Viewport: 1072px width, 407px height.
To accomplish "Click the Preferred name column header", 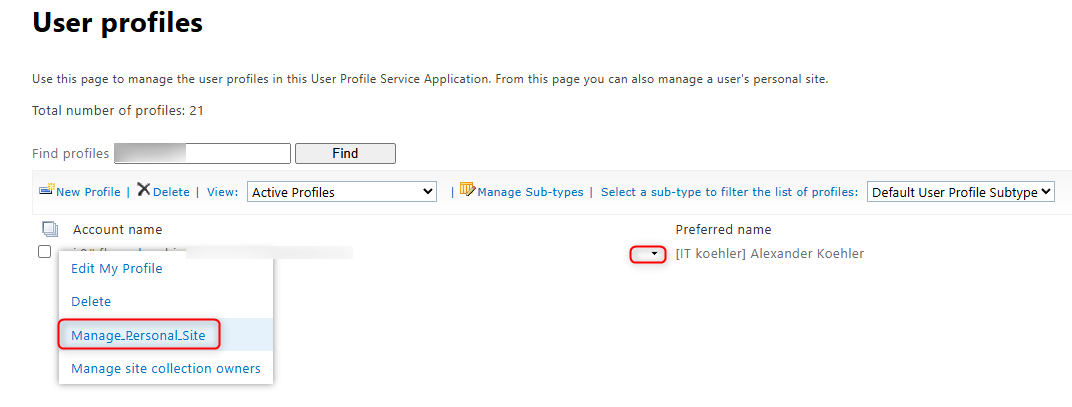I will click(723, 230).
